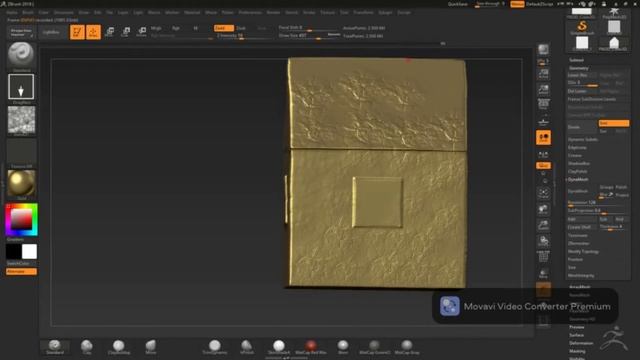Click the Frame view icon on right shelf
The image size is (640, 360).
tap(543, 193)
